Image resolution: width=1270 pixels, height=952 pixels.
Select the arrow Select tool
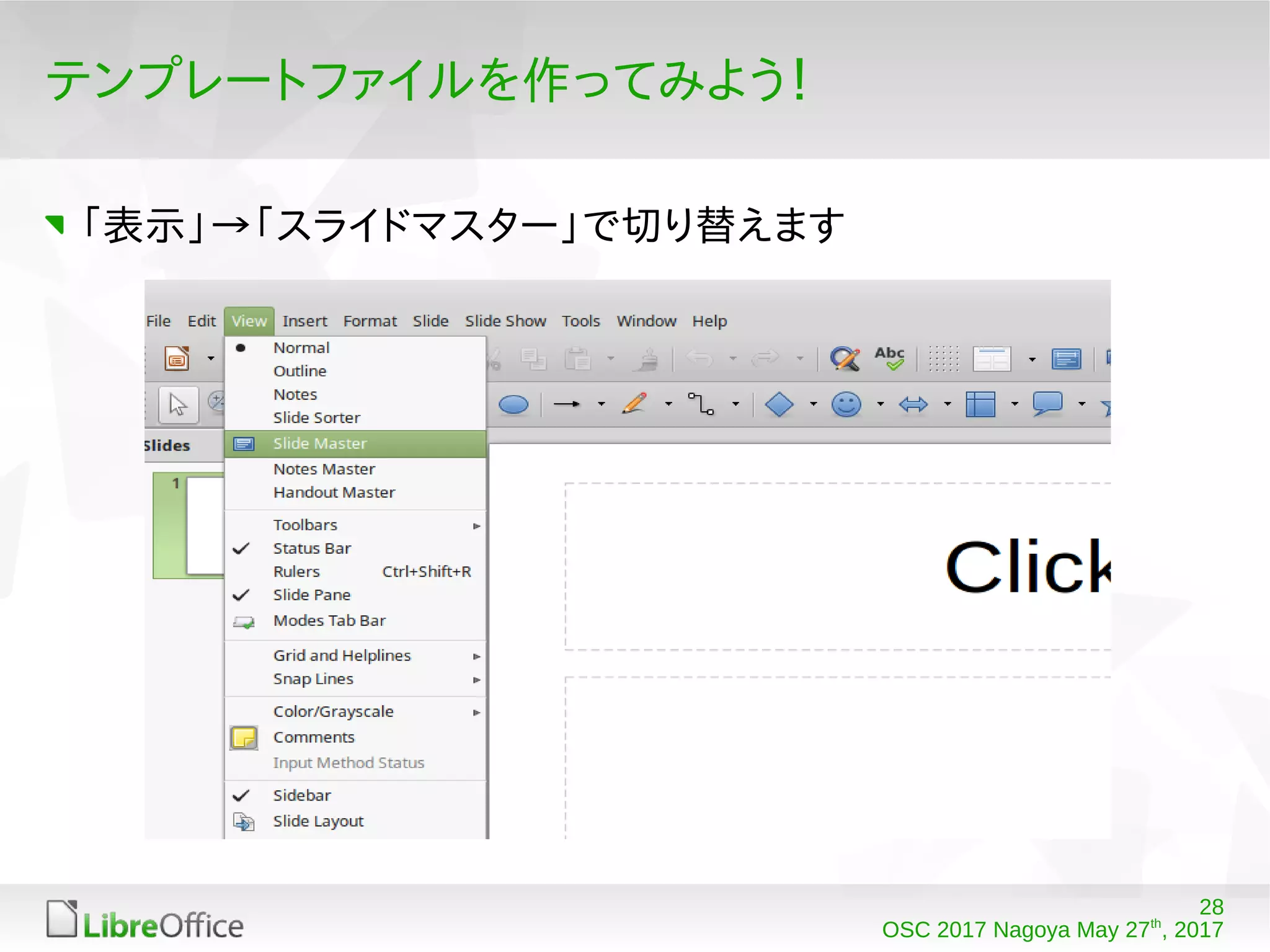pos(178,404)
